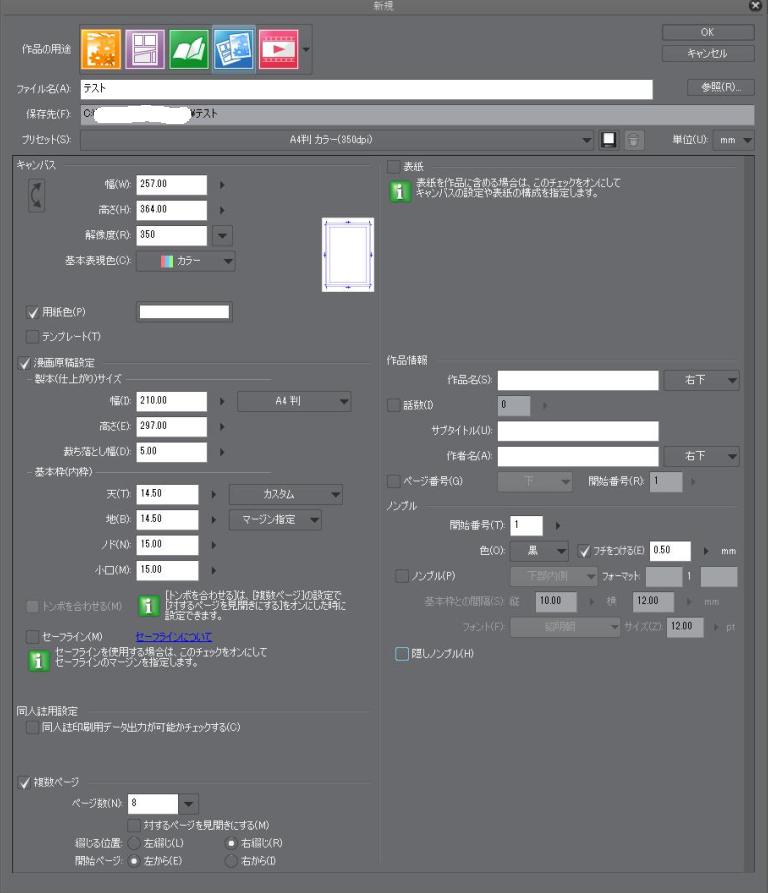Click the フチ width 0.50 field
This screenshot has height=893, width=768.
point(670,551)
